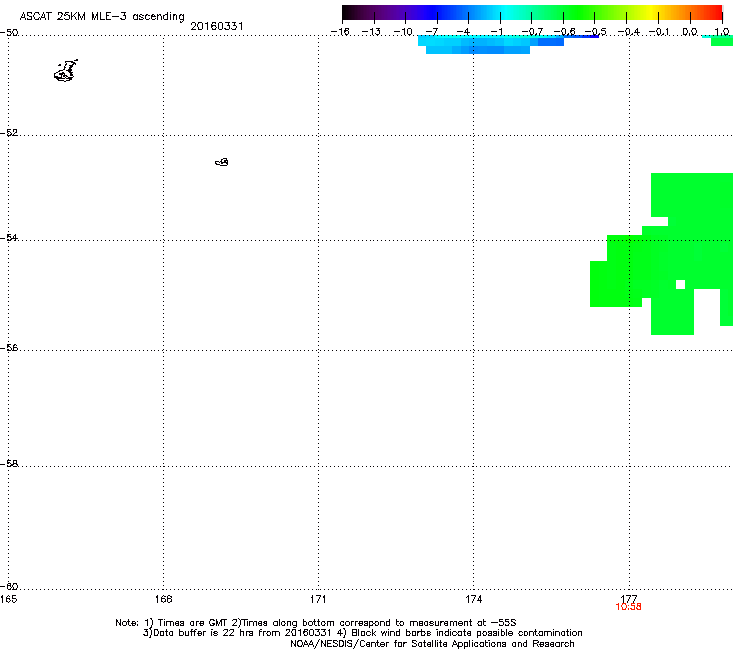Viewport: 740px width, 650px height.
Task: Select the -54 latitude label
Action: (x=9, y=237)
